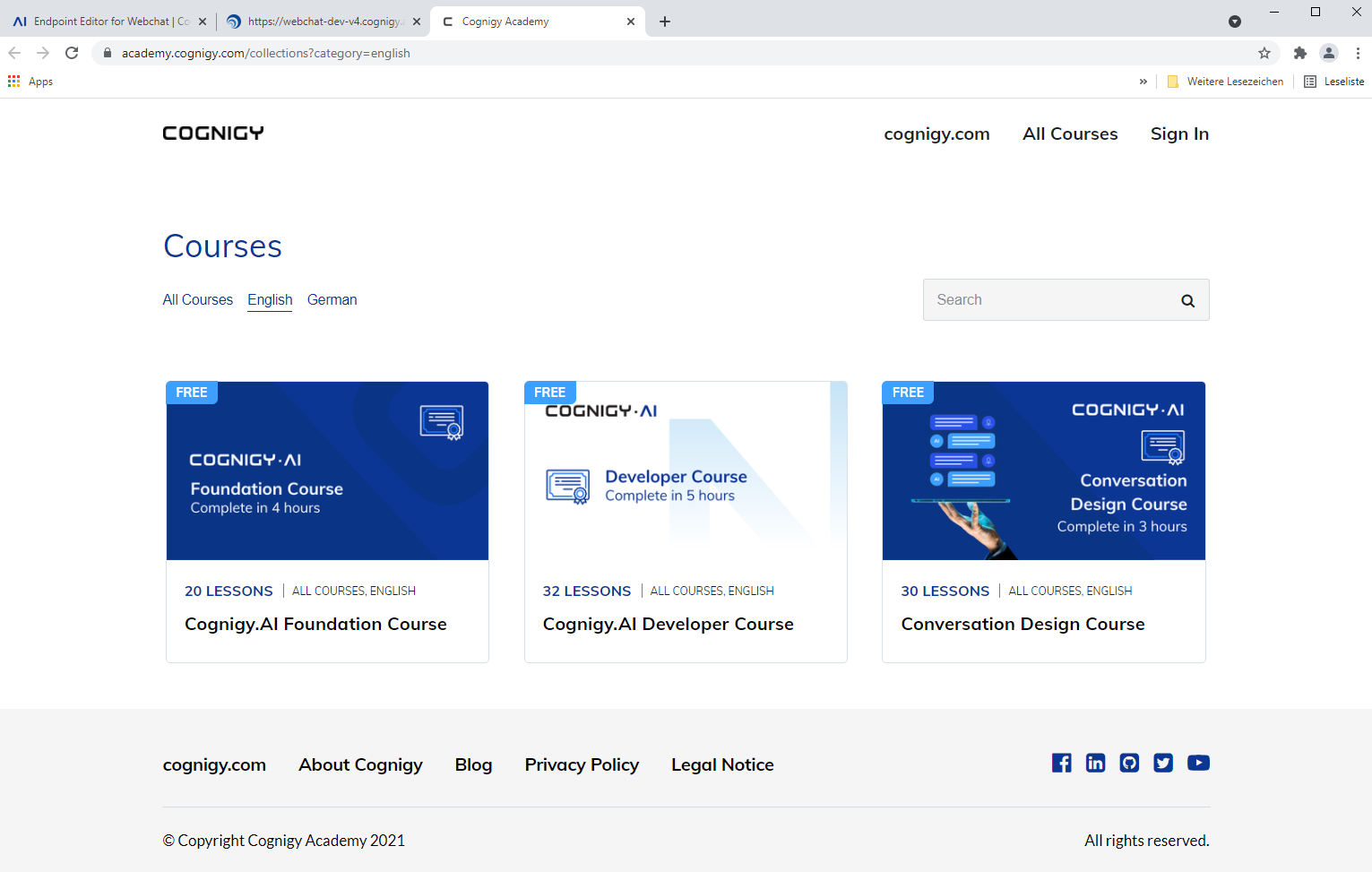Open All Courses in header navigation
This screenshot has height=872, width=1372.
tap(1070, 134)
